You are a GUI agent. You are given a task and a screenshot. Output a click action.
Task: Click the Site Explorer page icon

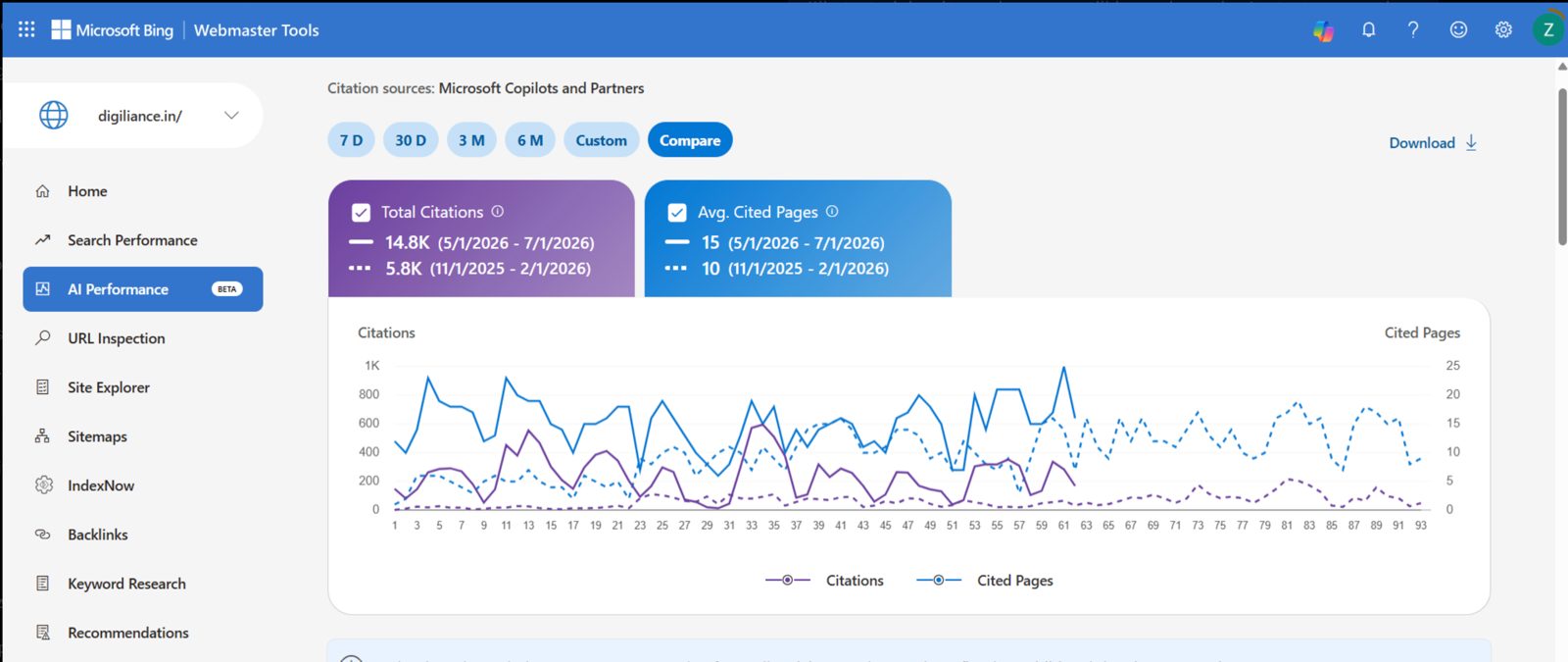coord(42,387)
